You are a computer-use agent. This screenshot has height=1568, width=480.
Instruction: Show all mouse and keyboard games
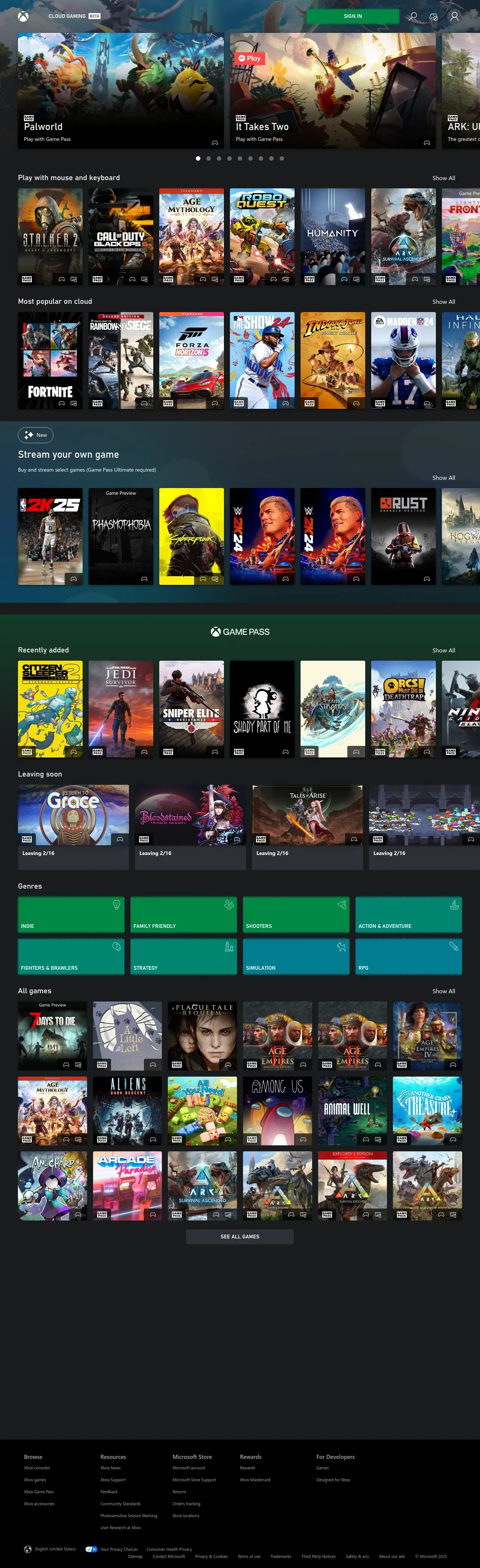pyautogui.click(x=443, y=178)
